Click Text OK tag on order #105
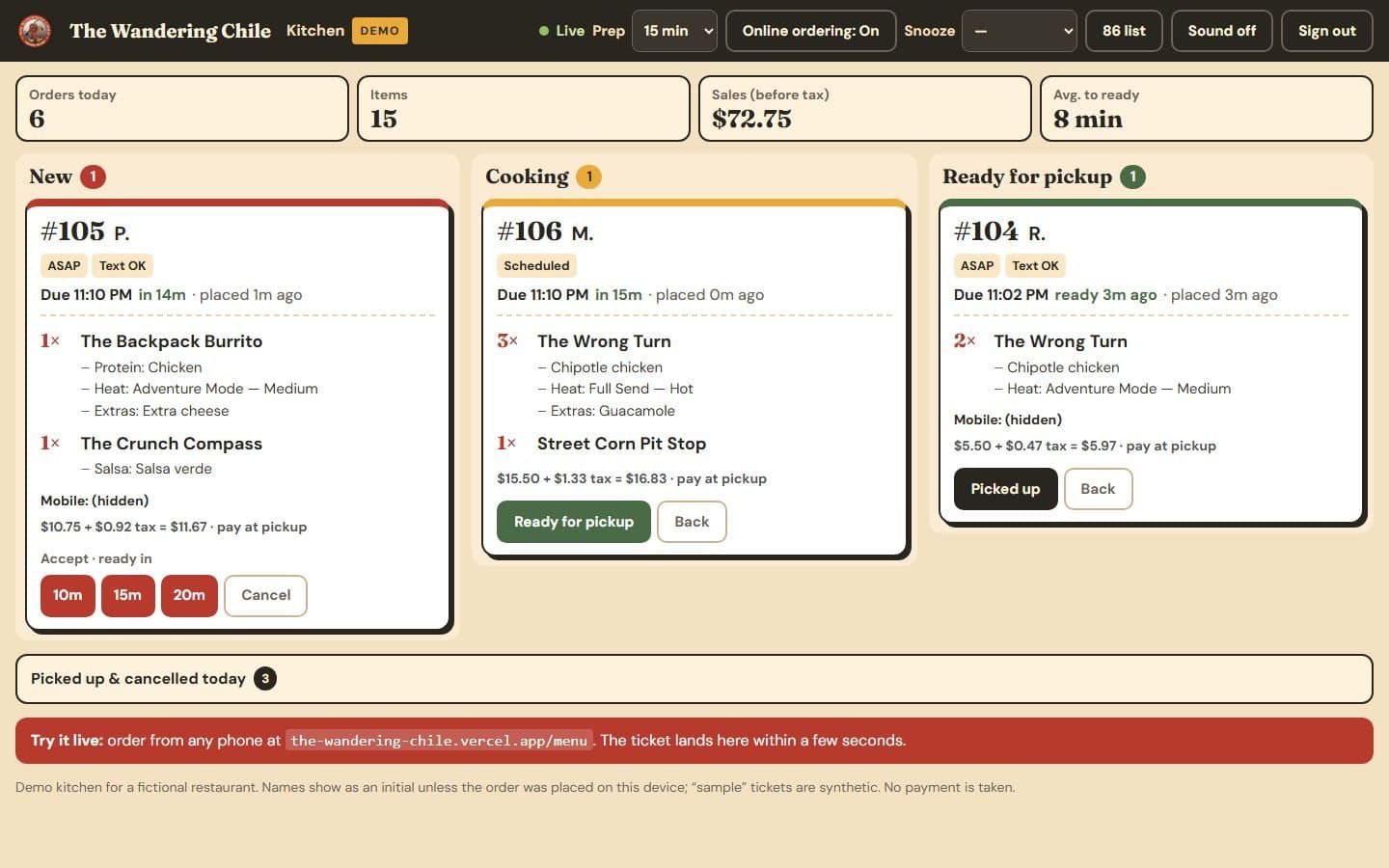Screen dimensions: 1389x868 [x=123, y=265]
